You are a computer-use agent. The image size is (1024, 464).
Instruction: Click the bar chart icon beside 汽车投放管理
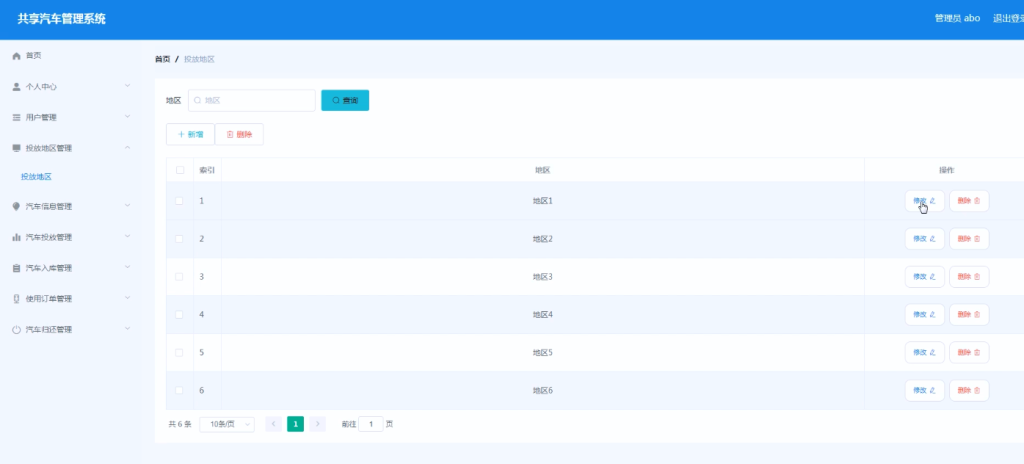pyautogui.click(x=16, y=237)
